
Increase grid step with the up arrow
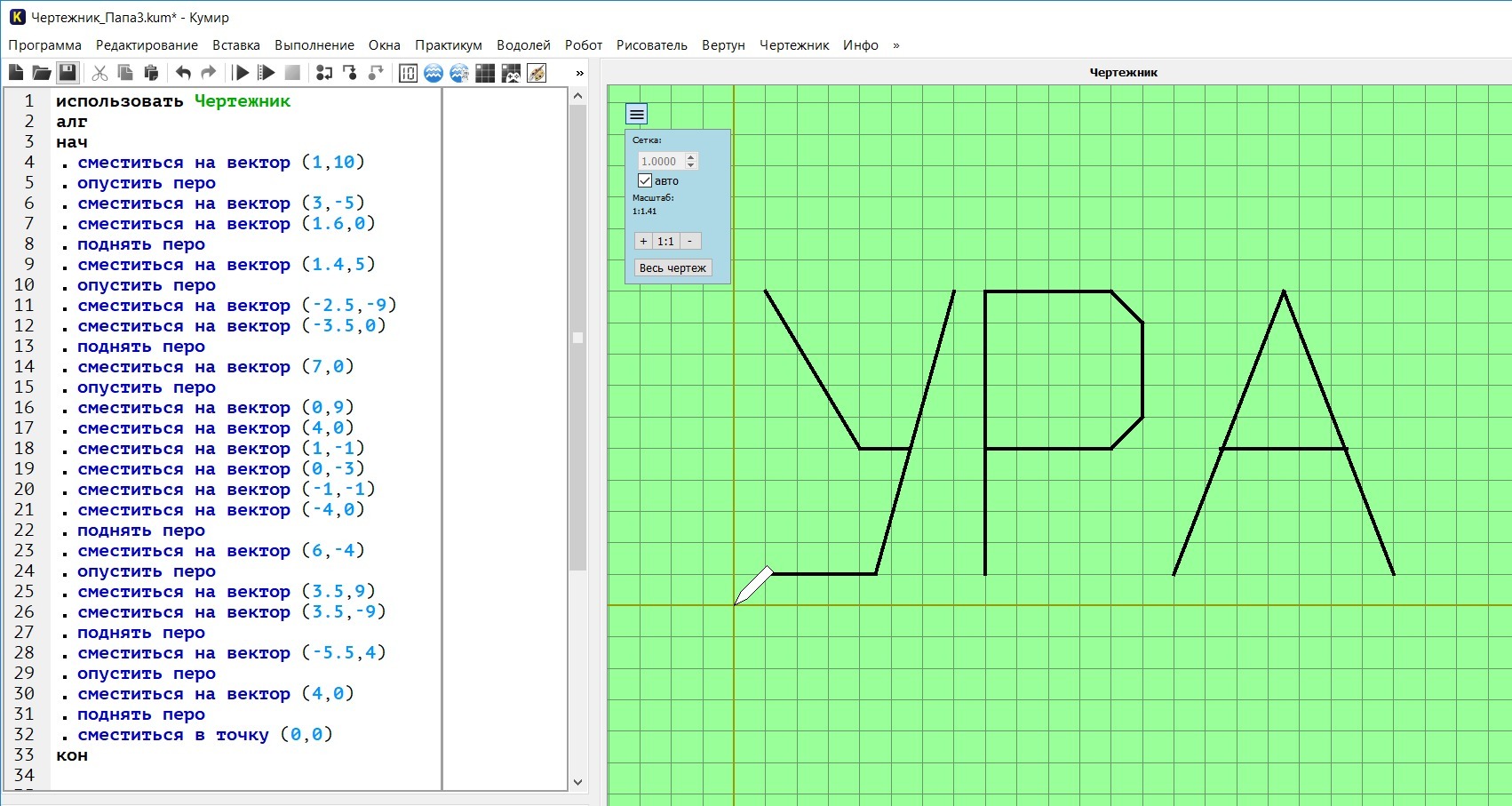691,156
